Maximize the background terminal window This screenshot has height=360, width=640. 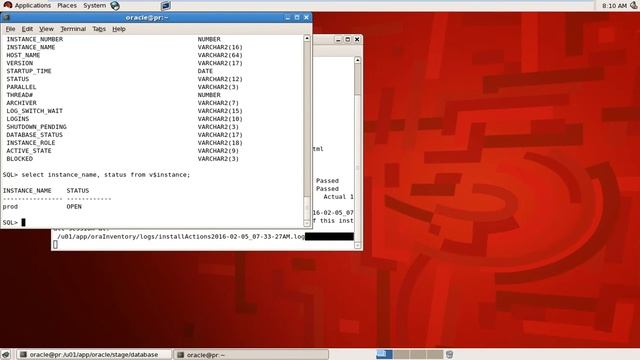click(x=348, y=40)
